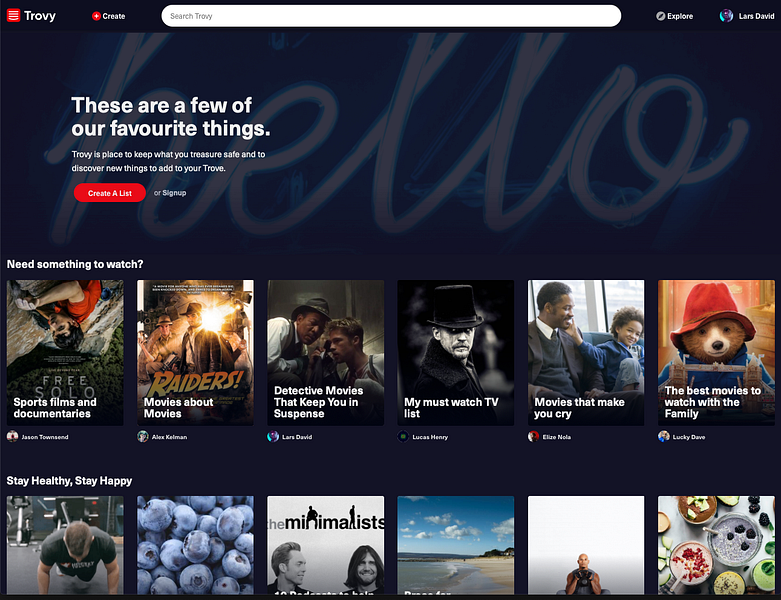Image resolution: width=781 pixels, height=600 pixels.
Task: Open Alex Kelman author name
Action: (169, 437)
